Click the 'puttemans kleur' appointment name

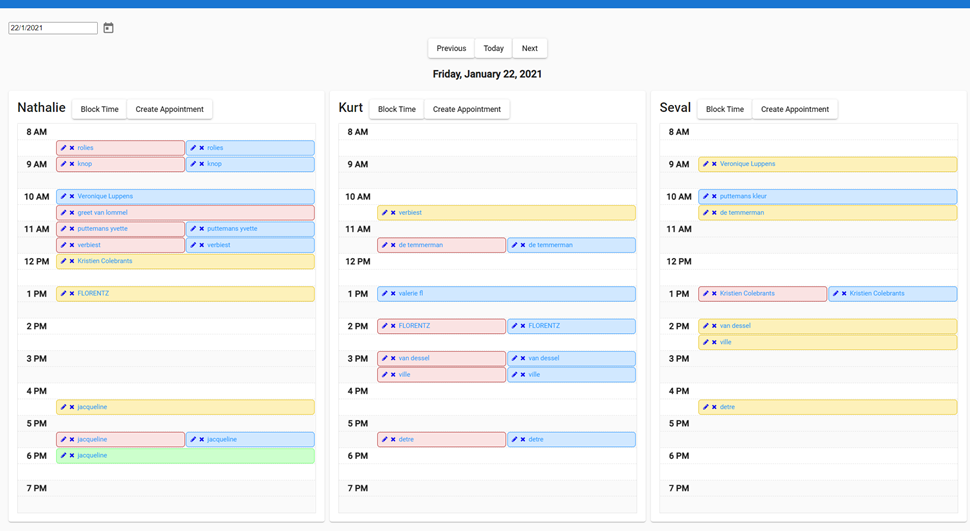click(x=743, y=196)
